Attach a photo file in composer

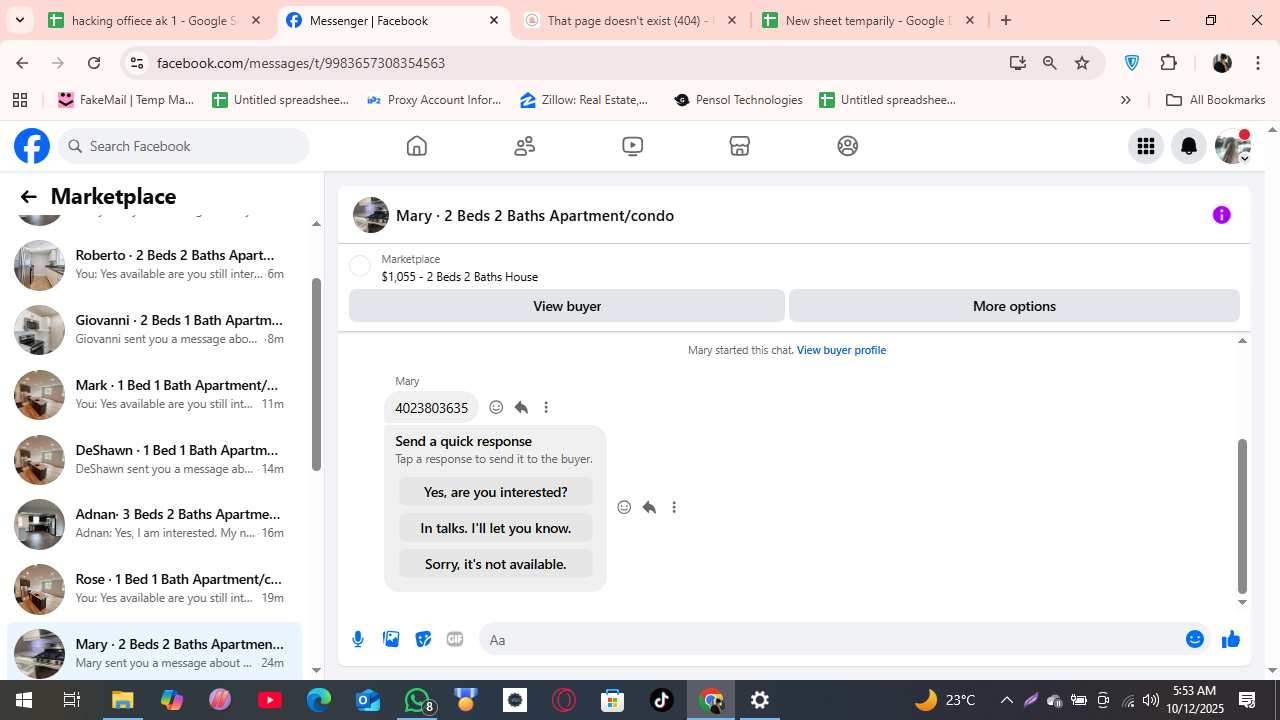pyautogui.click(x=391, y=639)
